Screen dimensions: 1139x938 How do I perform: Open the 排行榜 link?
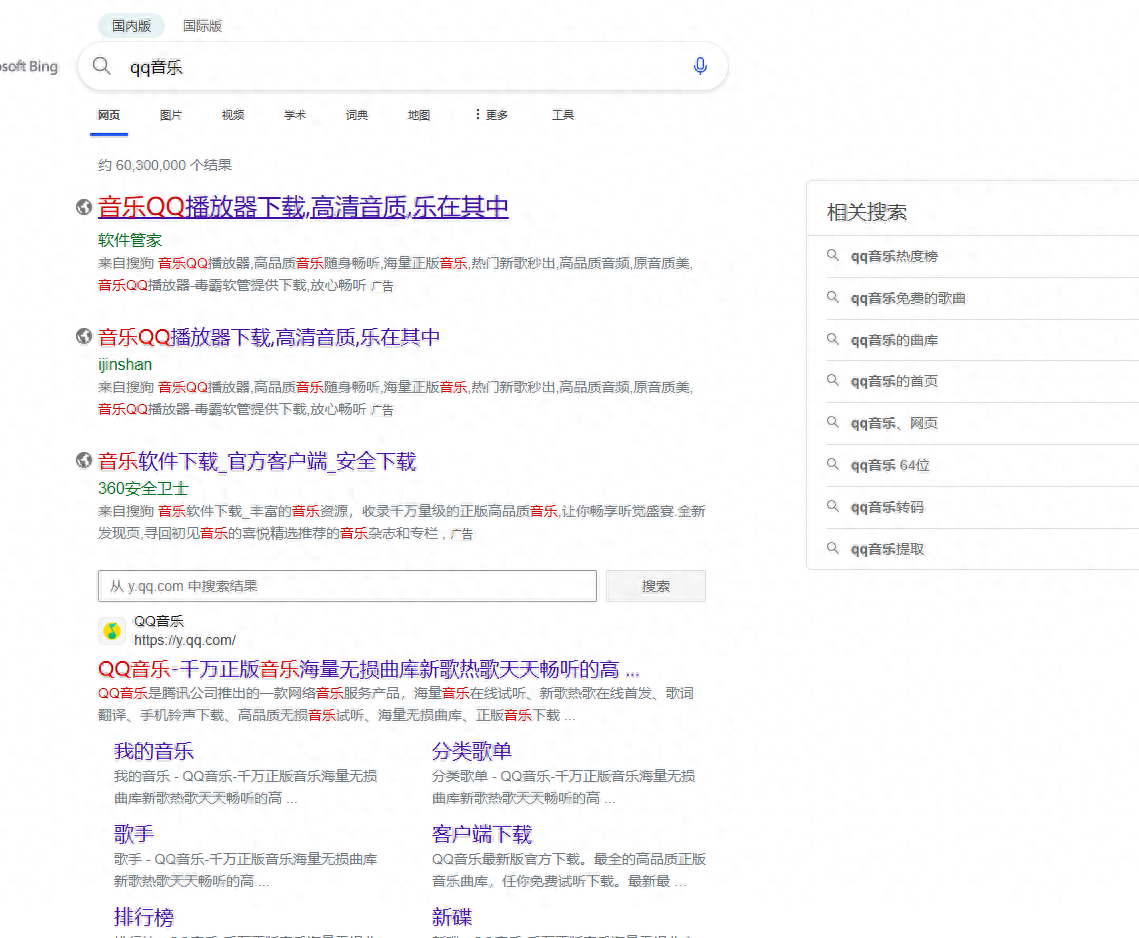pyautogui.click(x=143, y=917)
